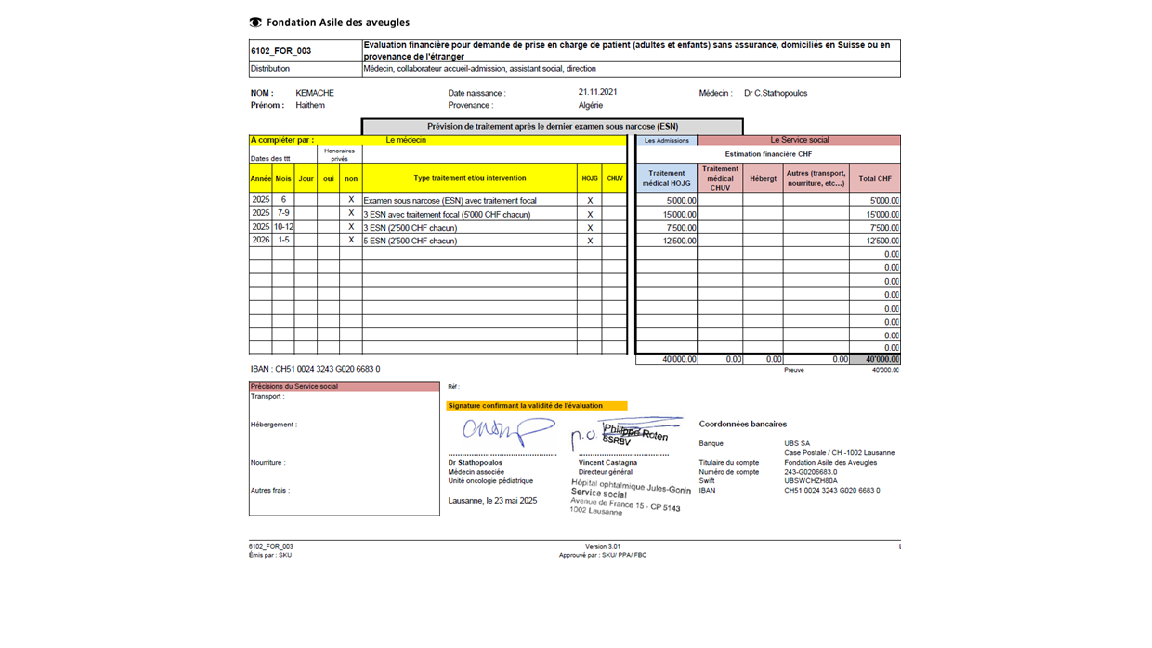Click the 6102_FOR_003 form code in header
The image size is (1152, 648).
[281, 51]
